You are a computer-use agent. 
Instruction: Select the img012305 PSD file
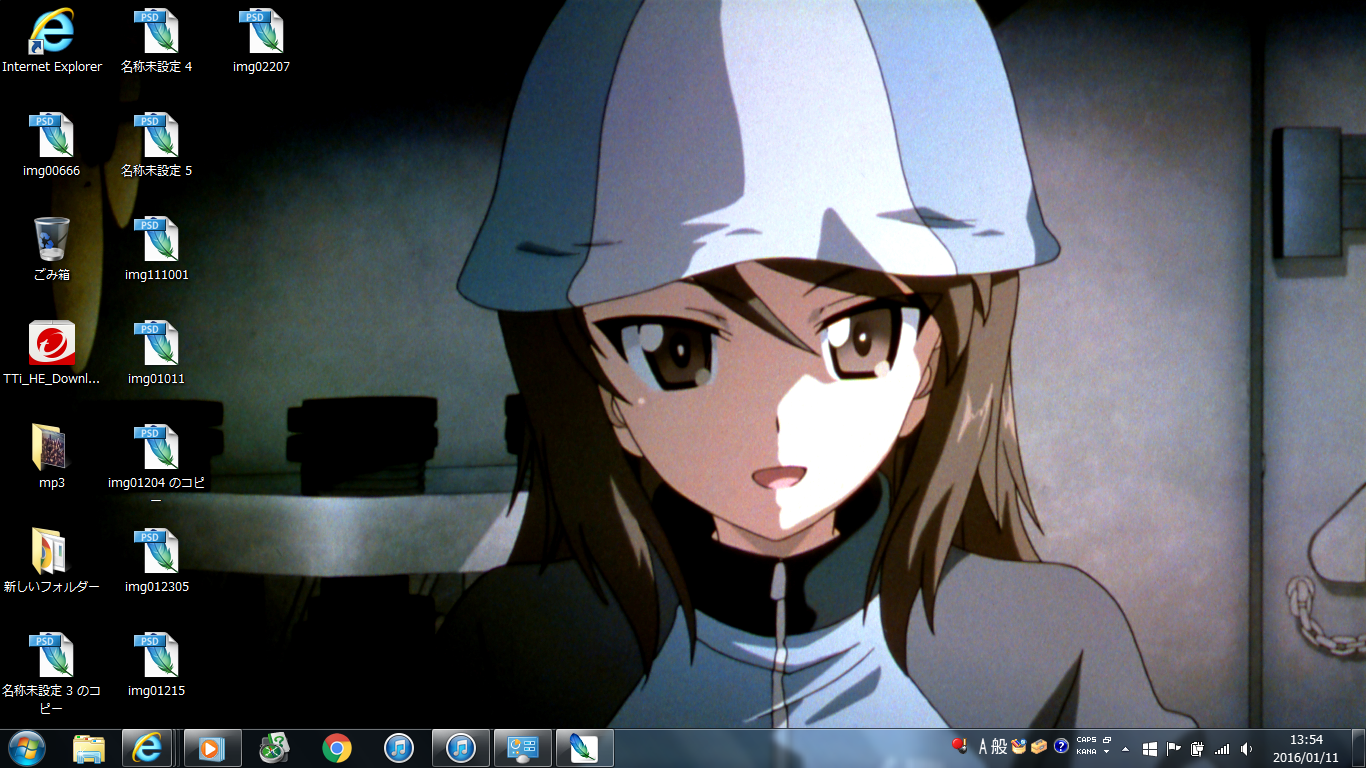pyautogui.click(x=156, y=561)
